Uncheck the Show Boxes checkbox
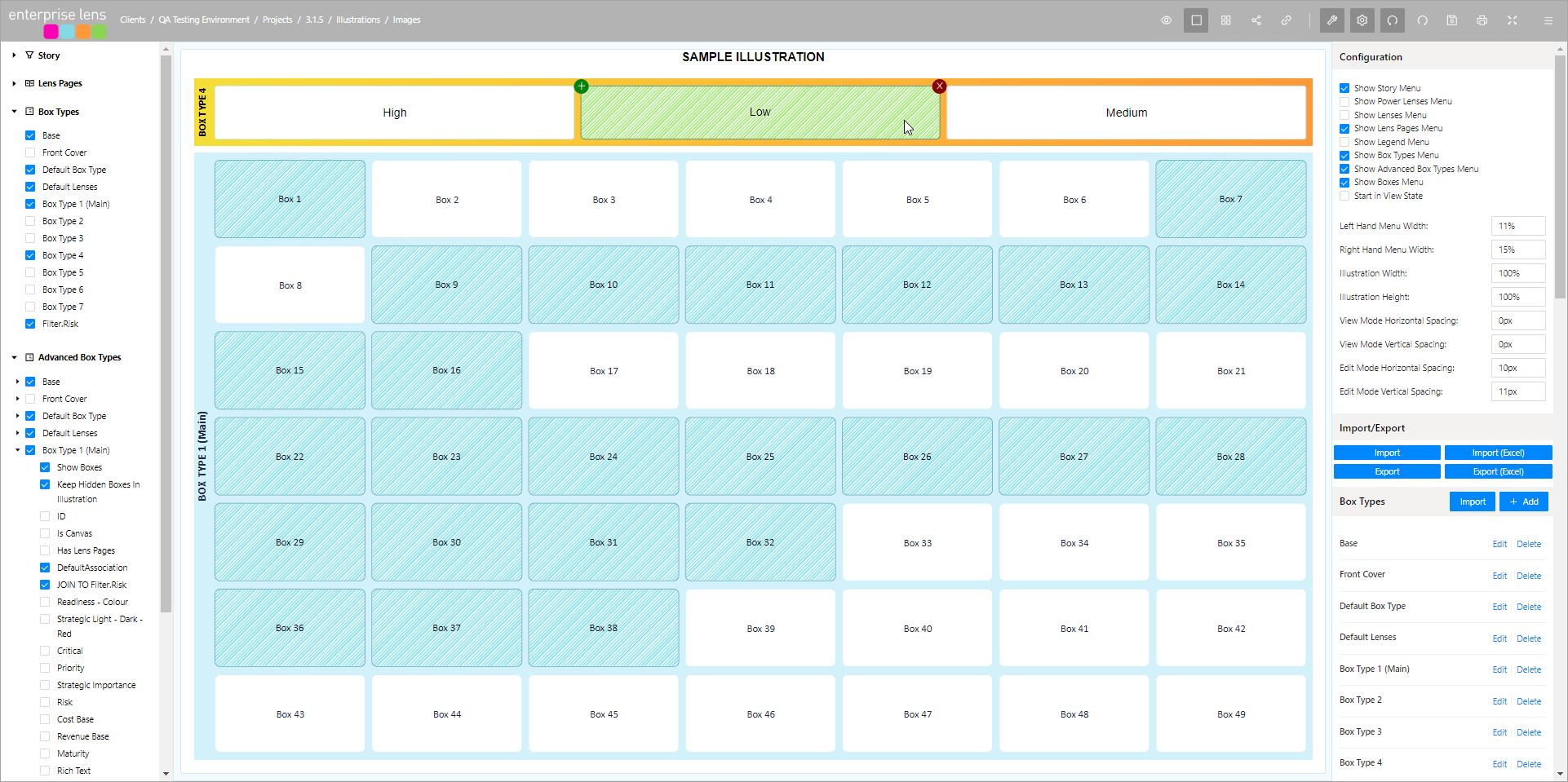Image resolution: width=1568 pixels, height=782 pixels. (x=45, y=467)
